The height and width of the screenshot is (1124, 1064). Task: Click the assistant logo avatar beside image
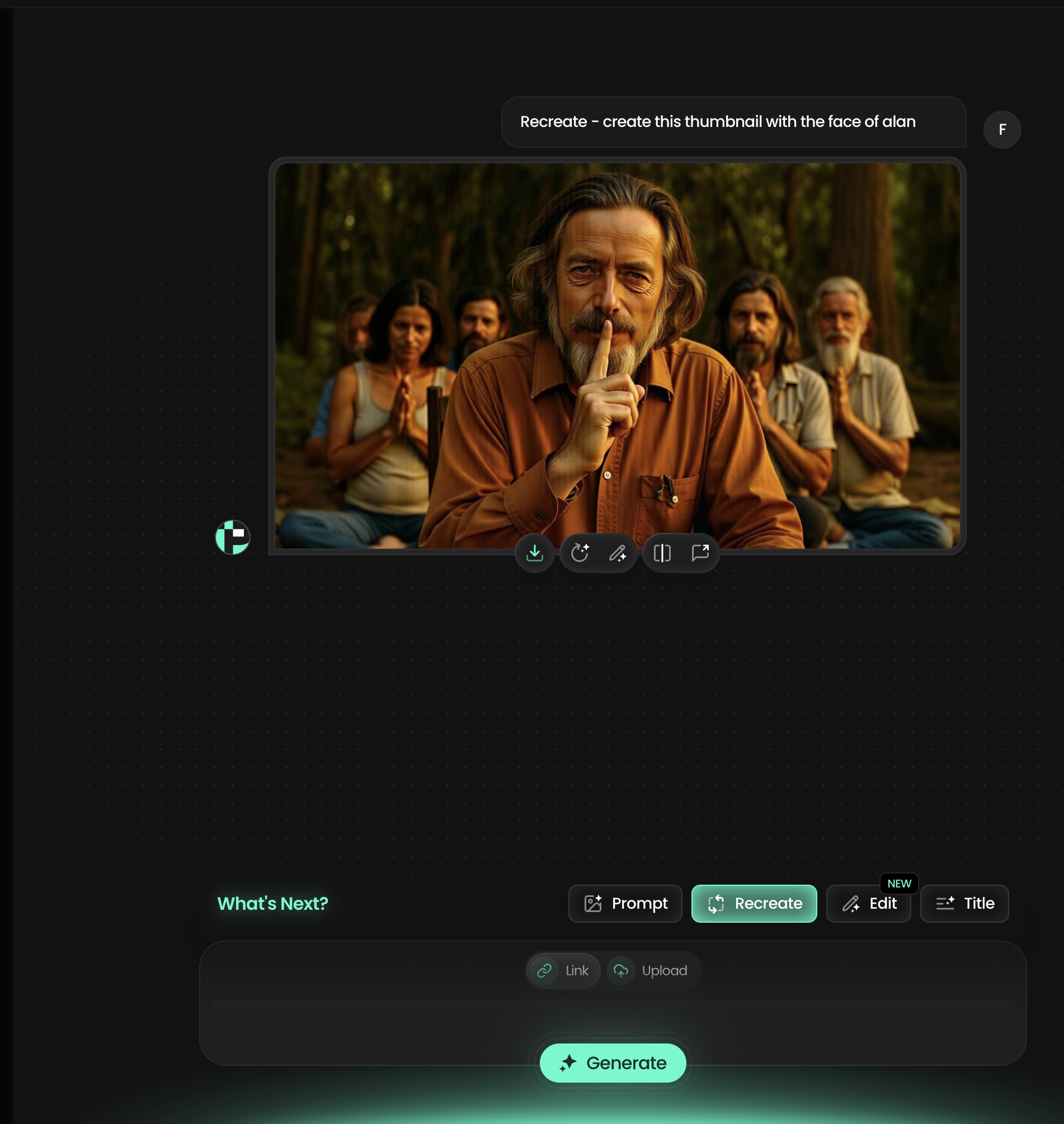(233, 537)
